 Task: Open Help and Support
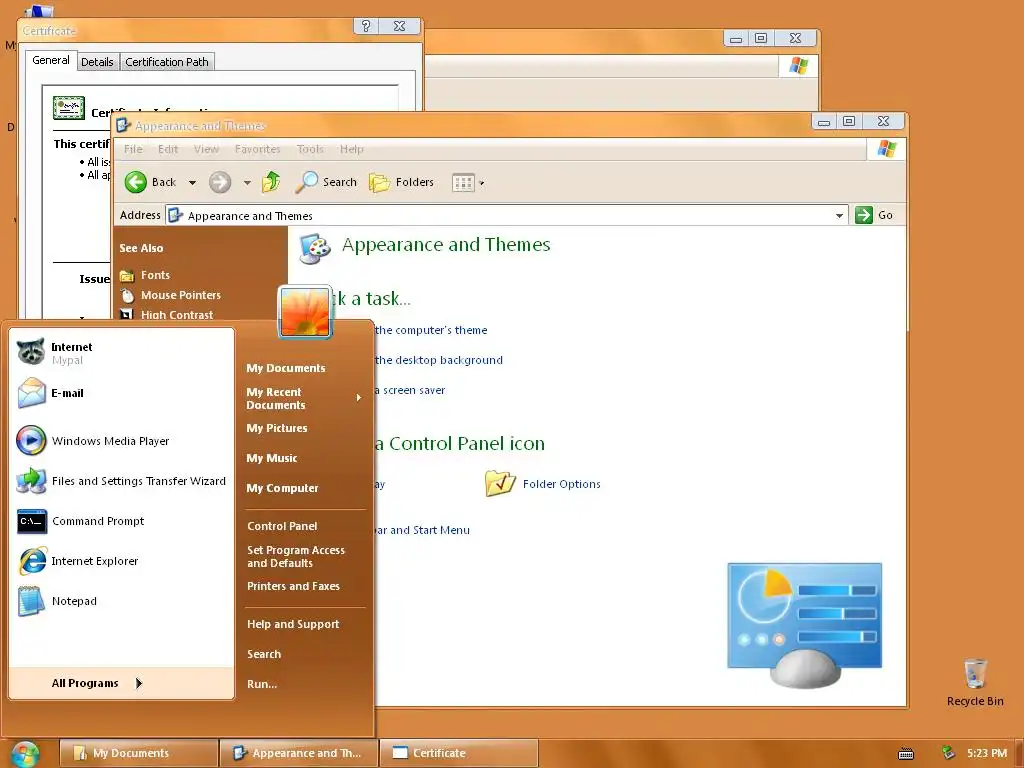coord(293,624)
